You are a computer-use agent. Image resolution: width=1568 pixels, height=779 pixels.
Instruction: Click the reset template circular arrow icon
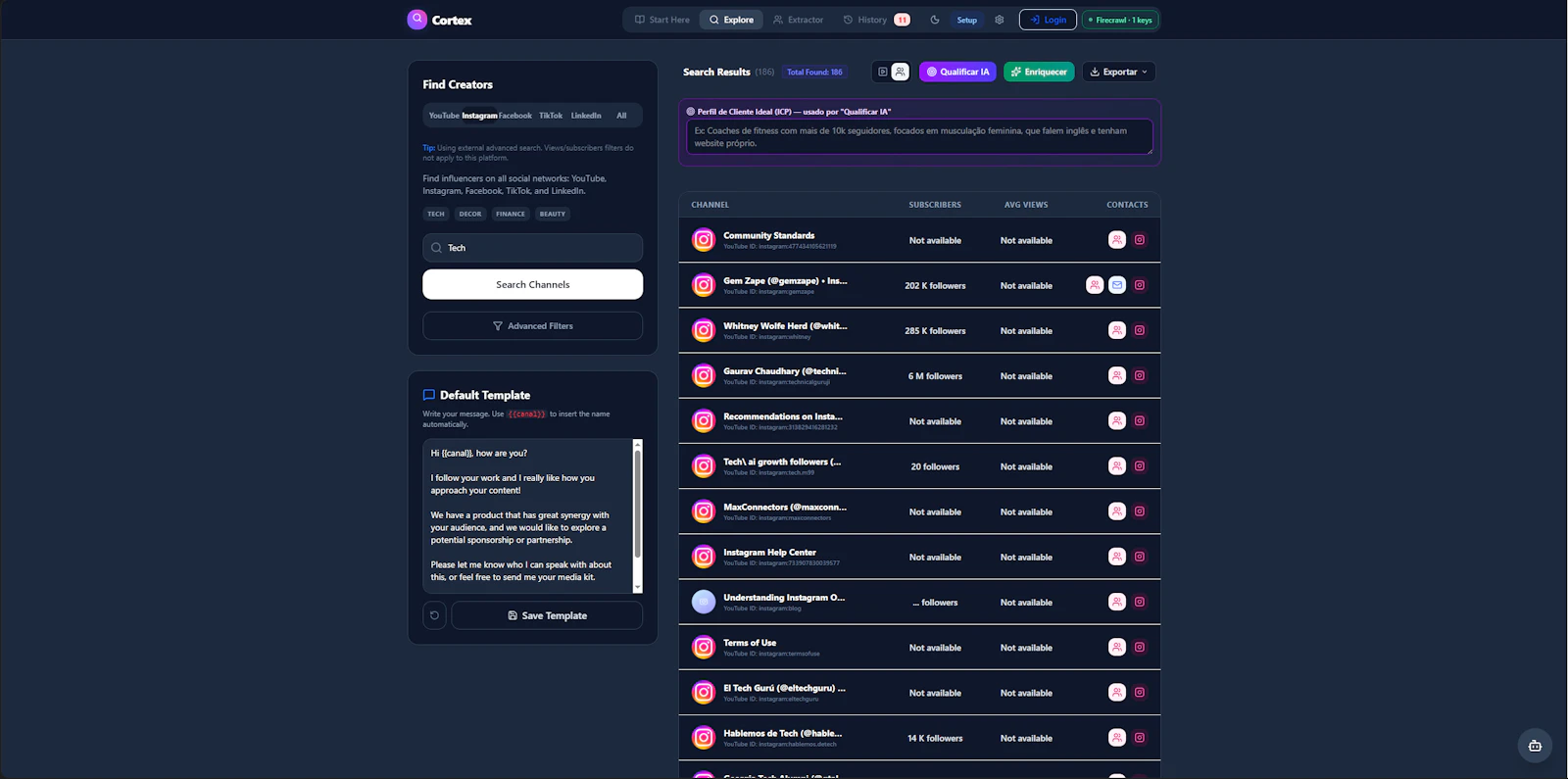435,615
